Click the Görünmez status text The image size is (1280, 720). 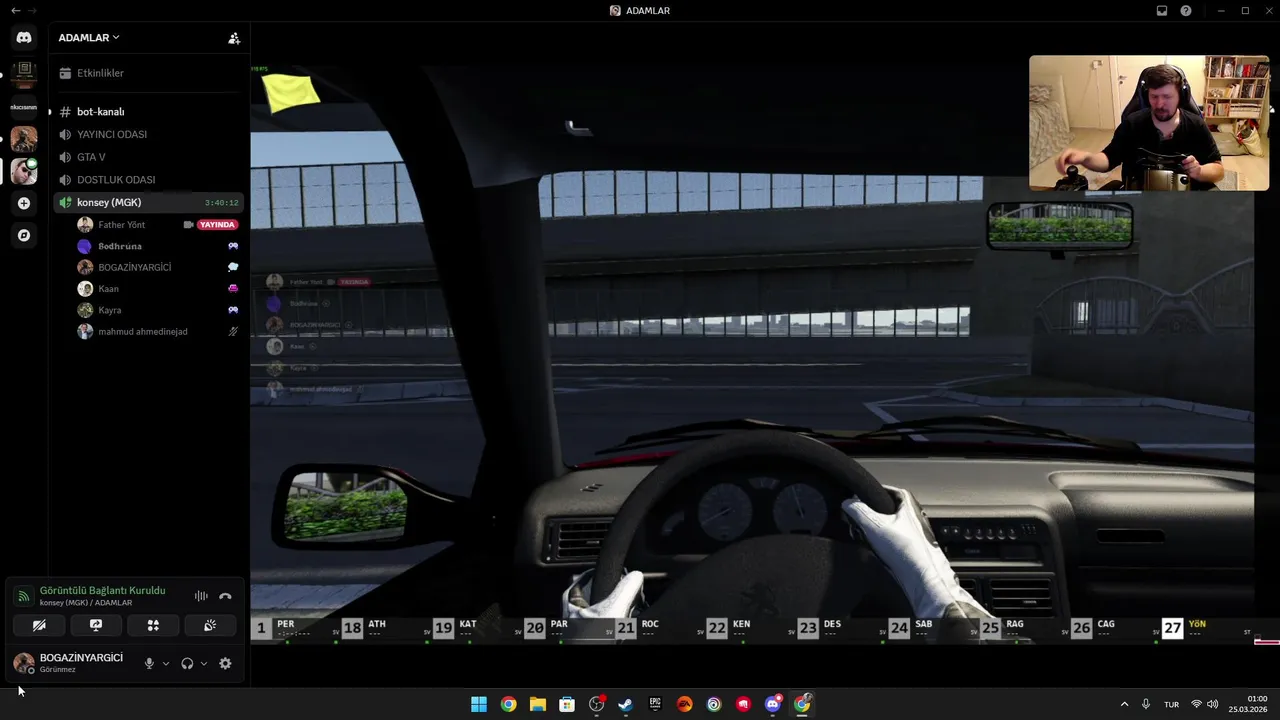click(58, 669)
